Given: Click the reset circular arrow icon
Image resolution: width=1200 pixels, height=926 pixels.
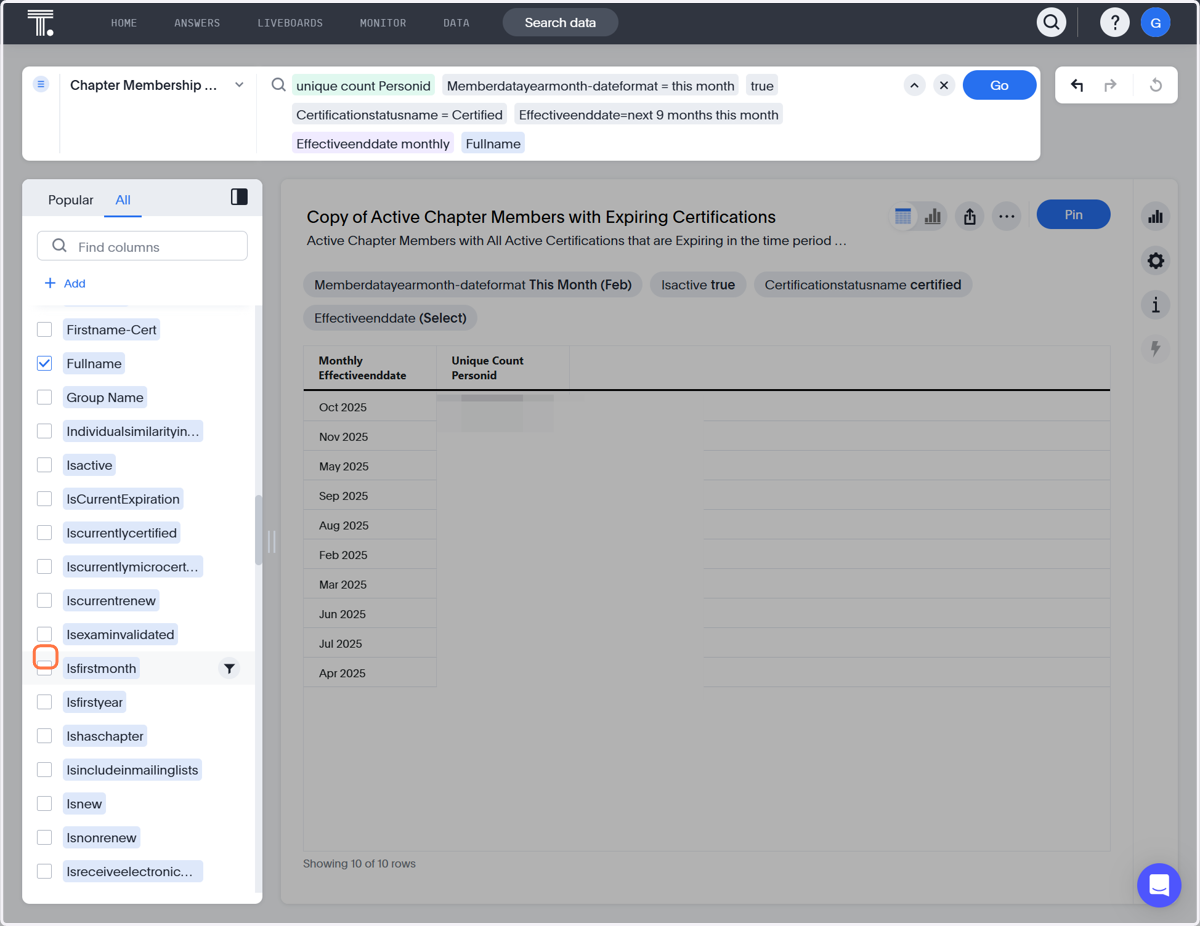Looking at the screenshot, I should pos(1156,85).
